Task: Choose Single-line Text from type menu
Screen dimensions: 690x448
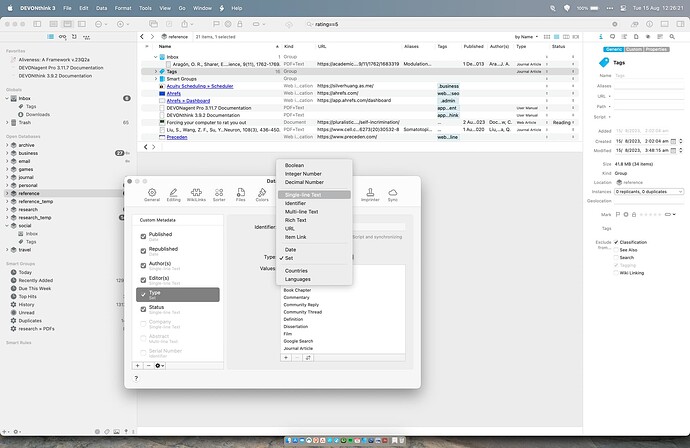Action: tap(314, 195)
